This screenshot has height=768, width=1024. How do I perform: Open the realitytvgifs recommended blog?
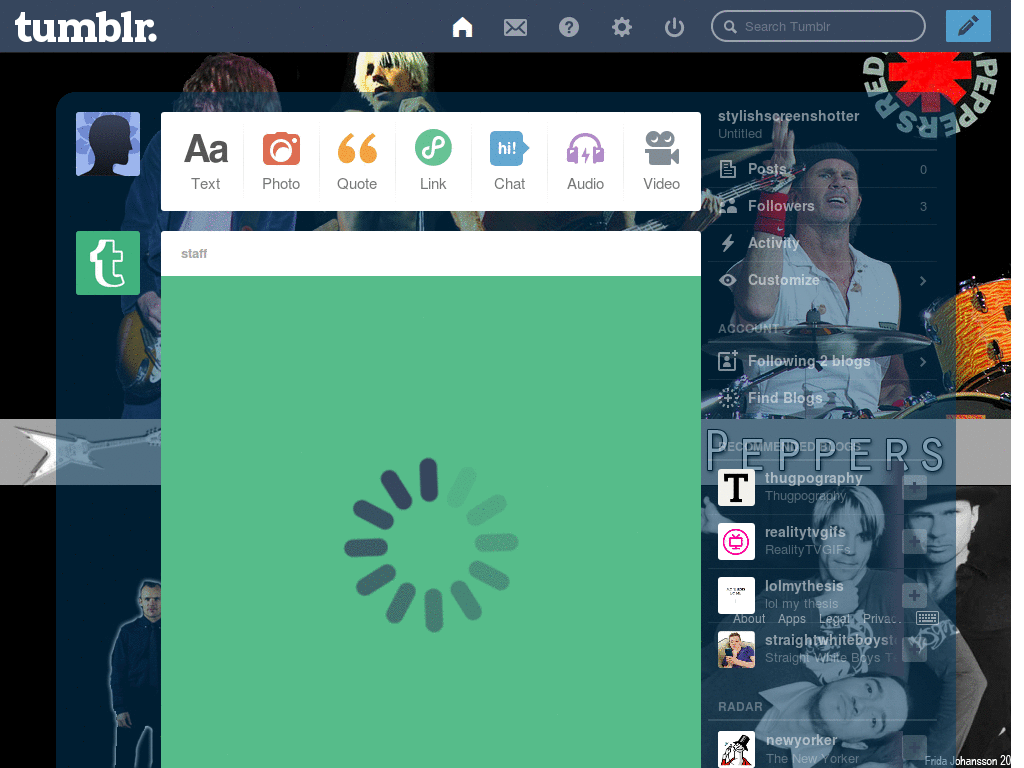pyautogui.click(x=805, y=532)
